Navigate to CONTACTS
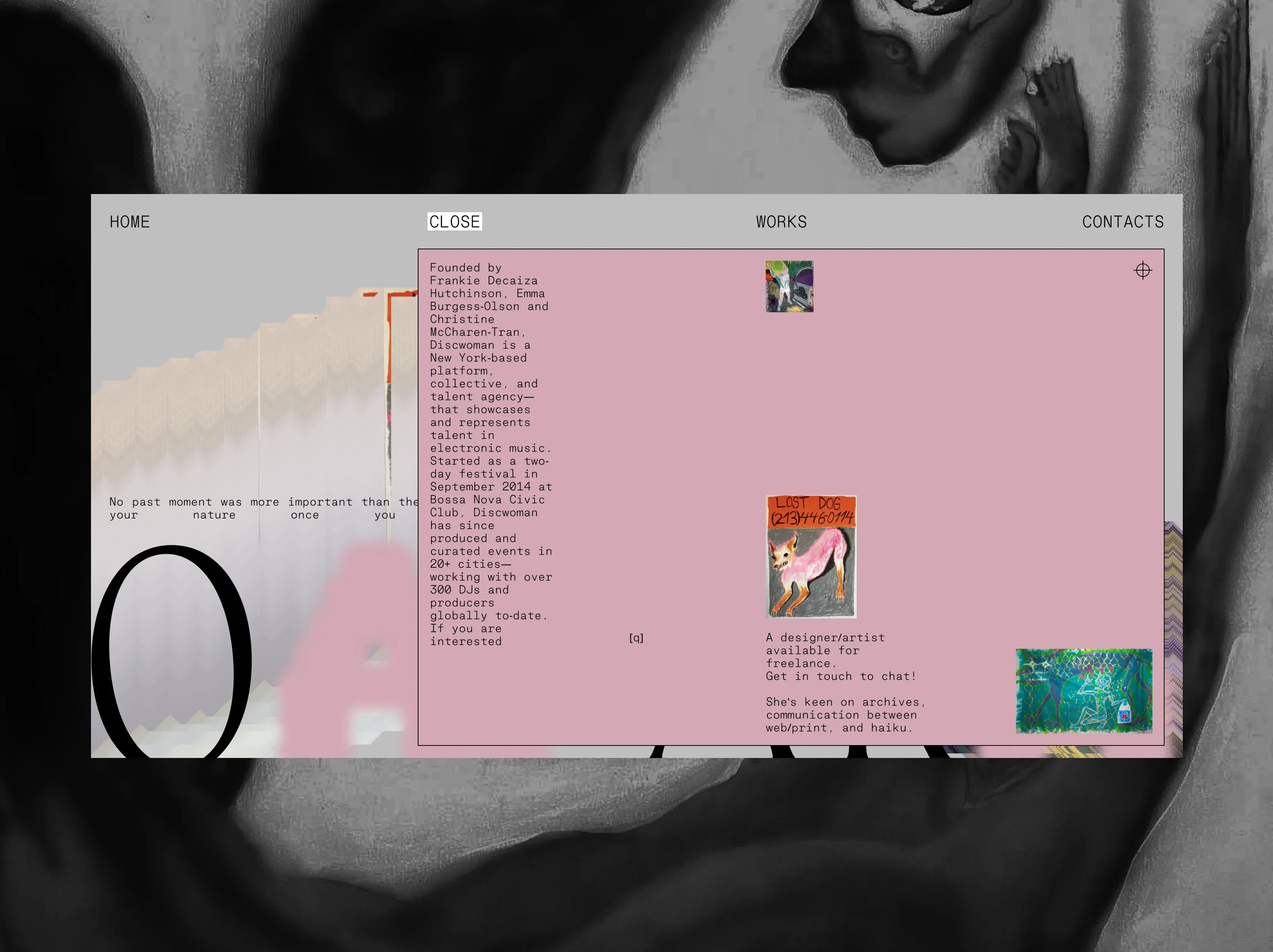The height and width of the screenshot is (952, 1273). (1122, 222)
